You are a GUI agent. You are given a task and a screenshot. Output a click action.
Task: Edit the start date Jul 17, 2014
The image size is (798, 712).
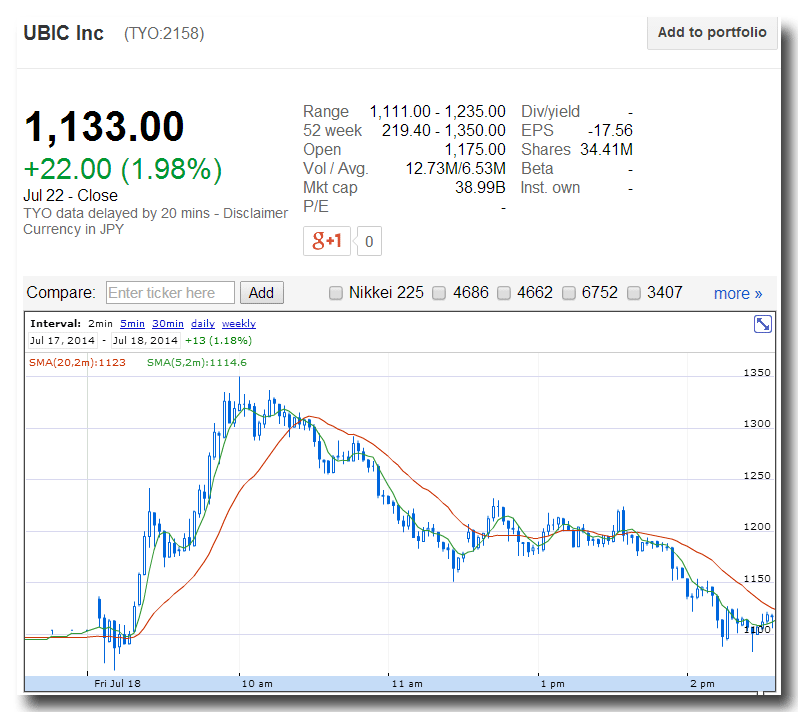[63, 340]
